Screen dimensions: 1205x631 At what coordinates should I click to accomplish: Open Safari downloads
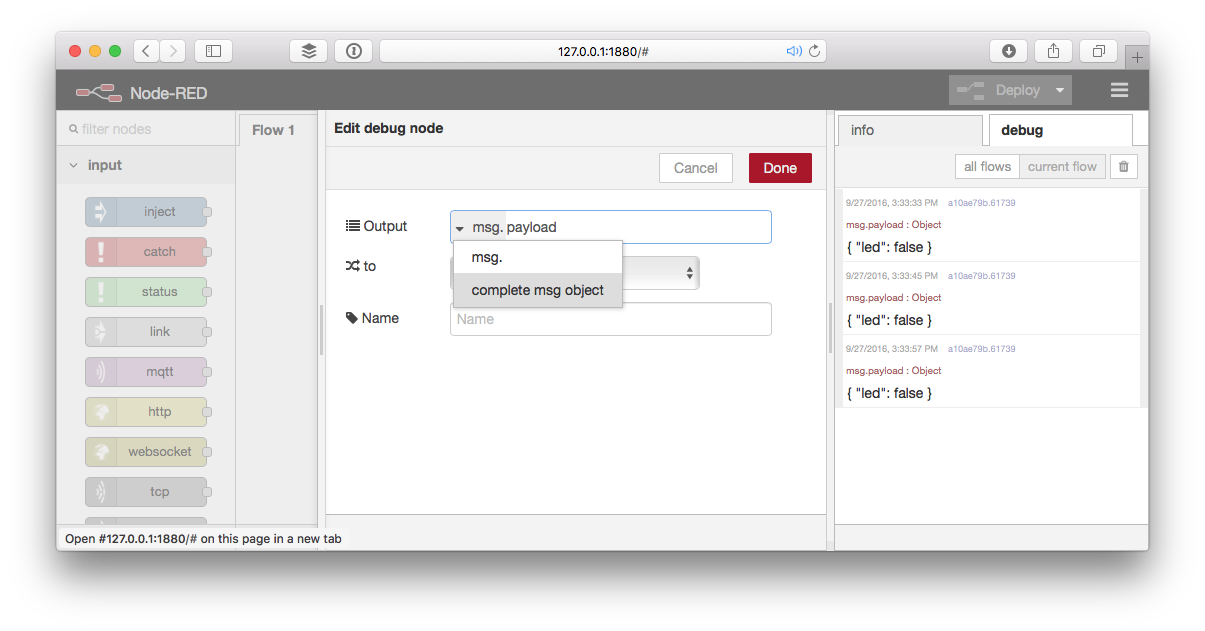(x=1009, y=51)
